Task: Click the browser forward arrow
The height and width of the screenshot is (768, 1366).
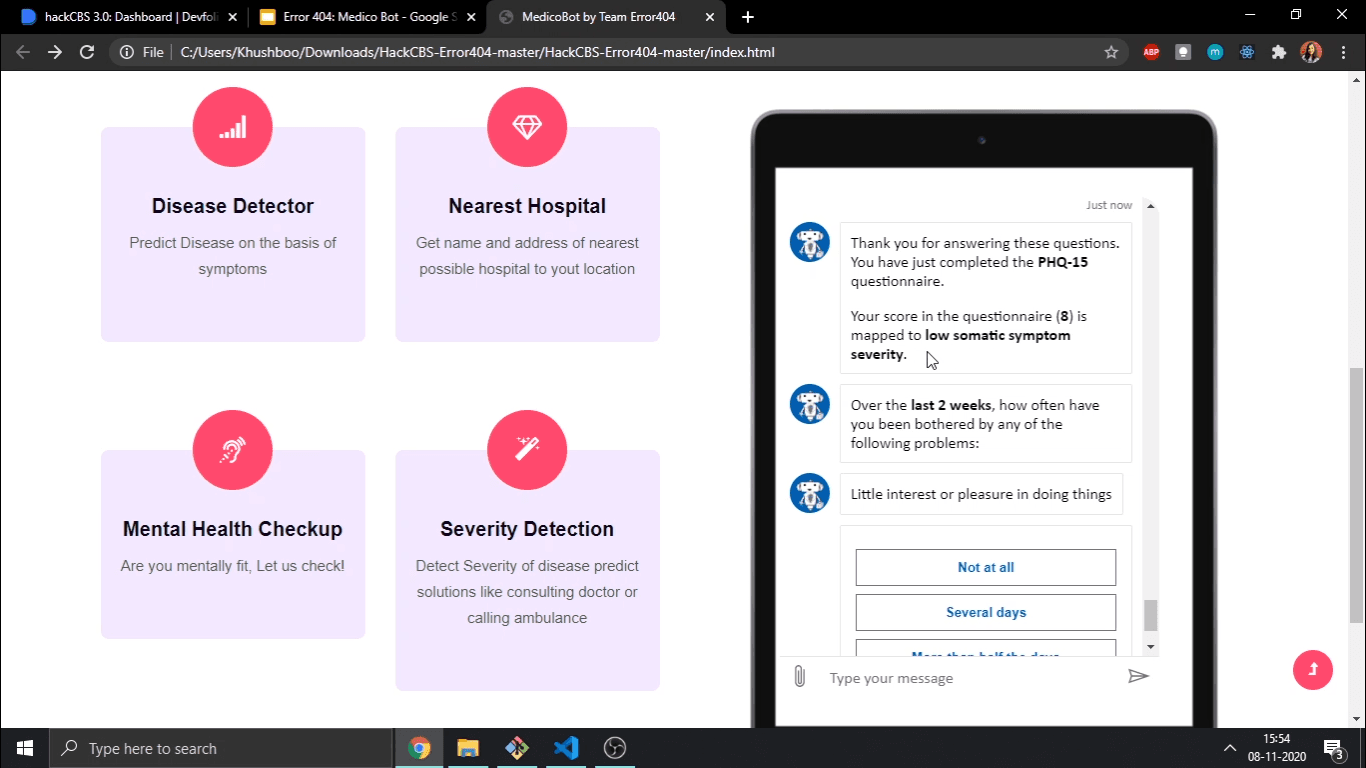Action: [x=55, y=52]
